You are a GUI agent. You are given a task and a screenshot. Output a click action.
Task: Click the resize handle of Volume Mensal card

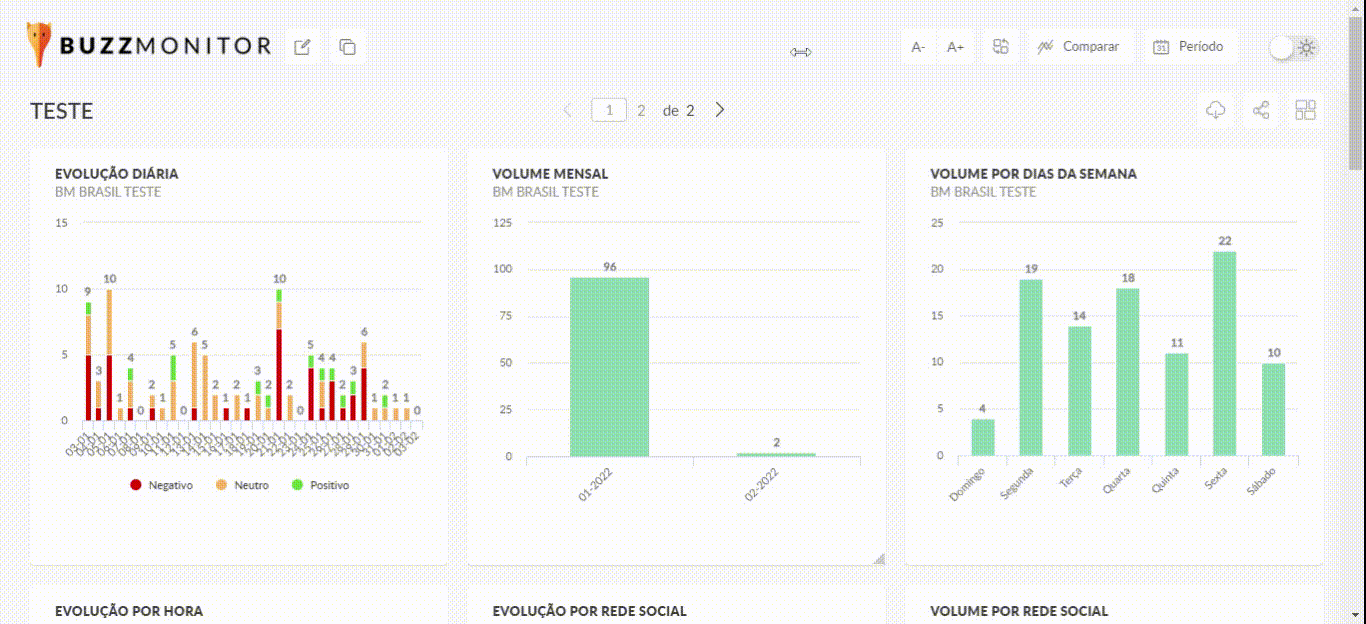point(879,558)
